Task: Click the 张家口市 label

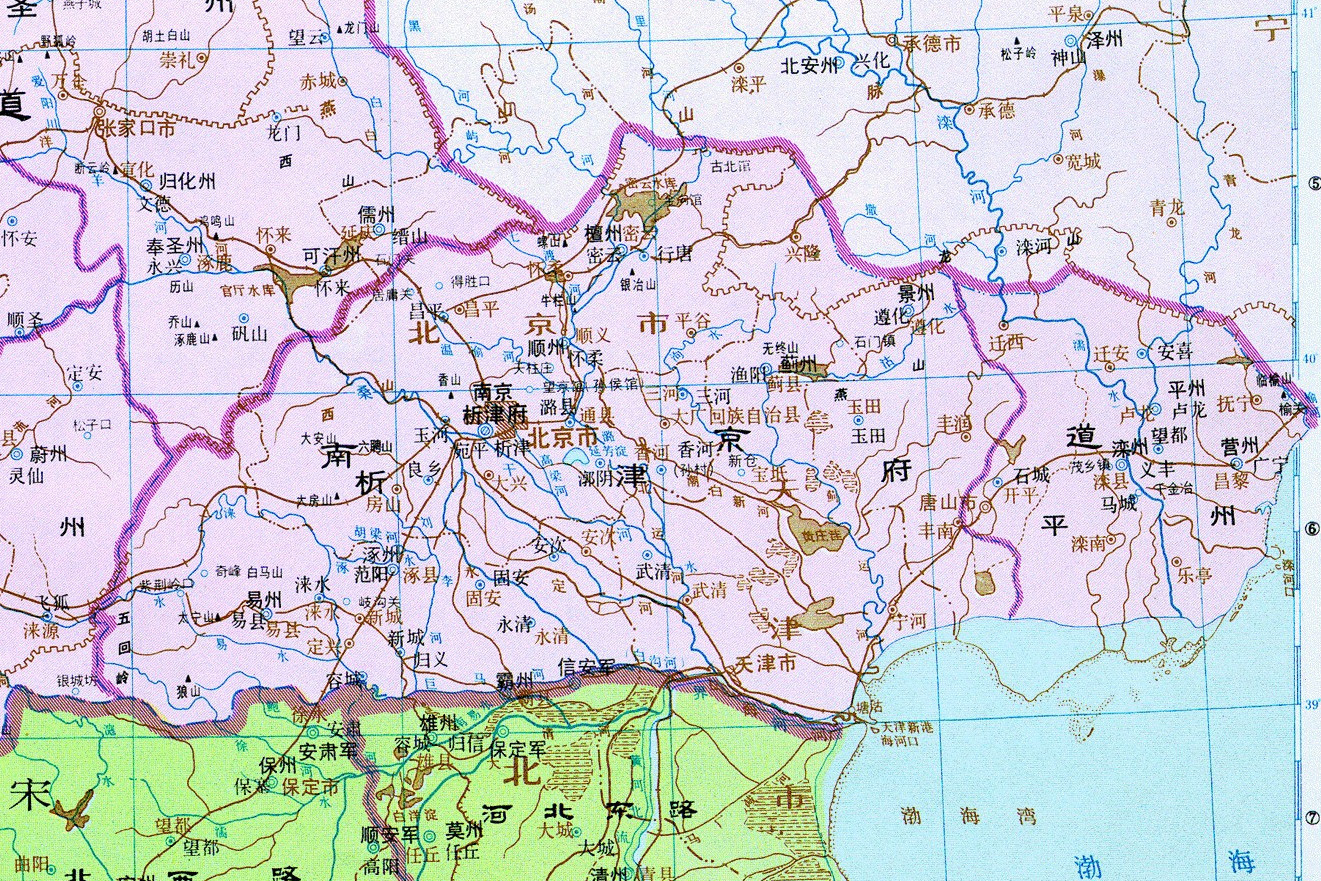Action: (133, 128)
